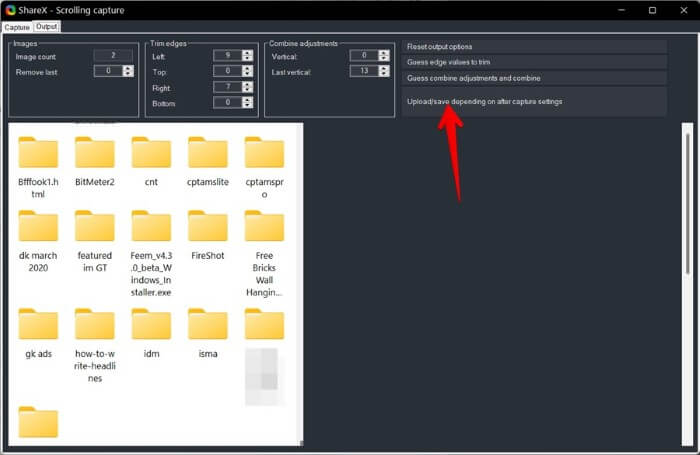Click the 'FireShot' folder name text

click(x=208, y=256)
